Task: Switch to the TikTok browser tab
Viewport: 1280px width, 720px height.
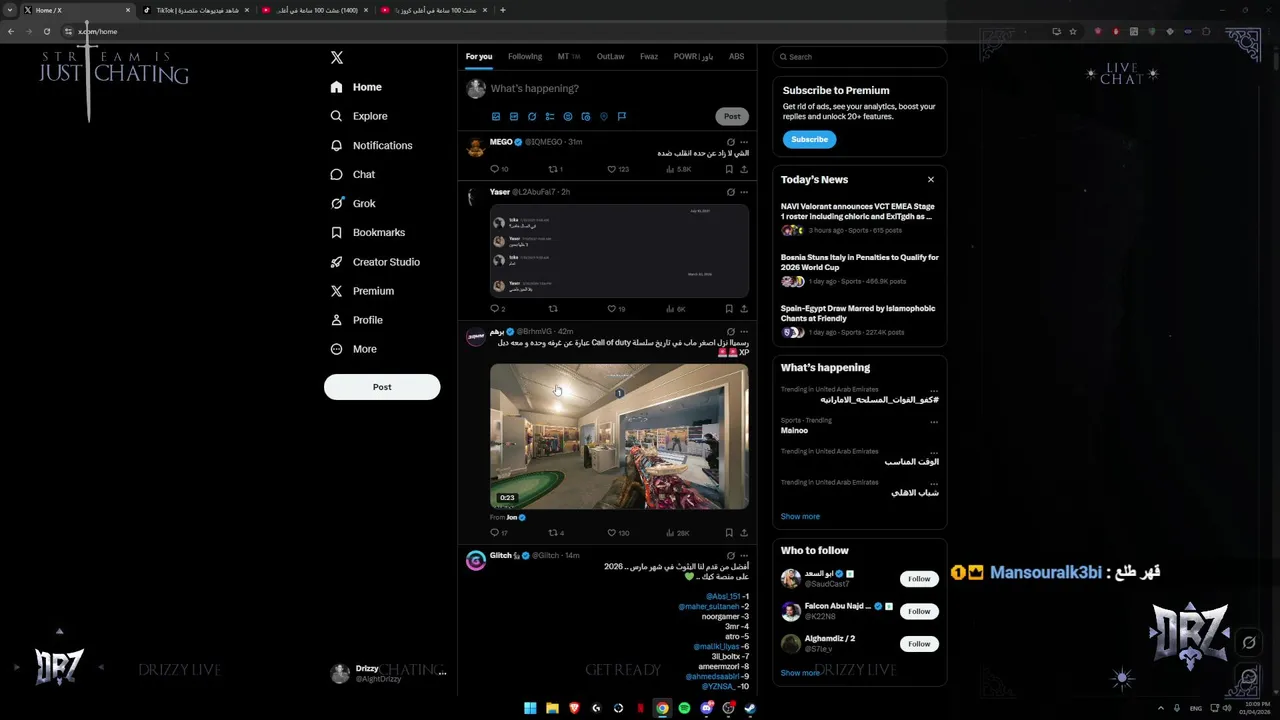Action: (196, 10)
